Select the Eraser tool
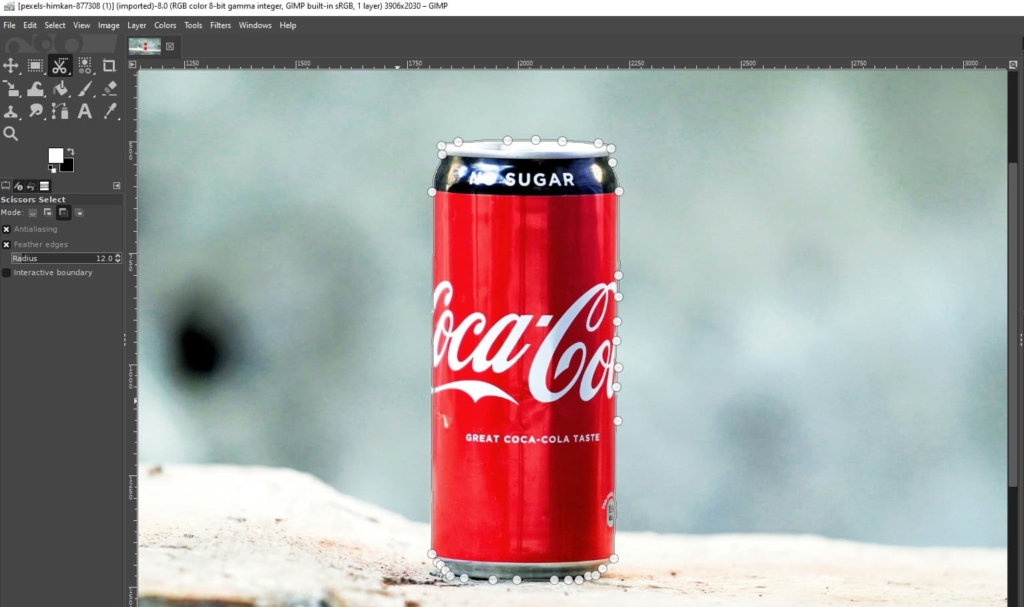 (x=109, y=89)
